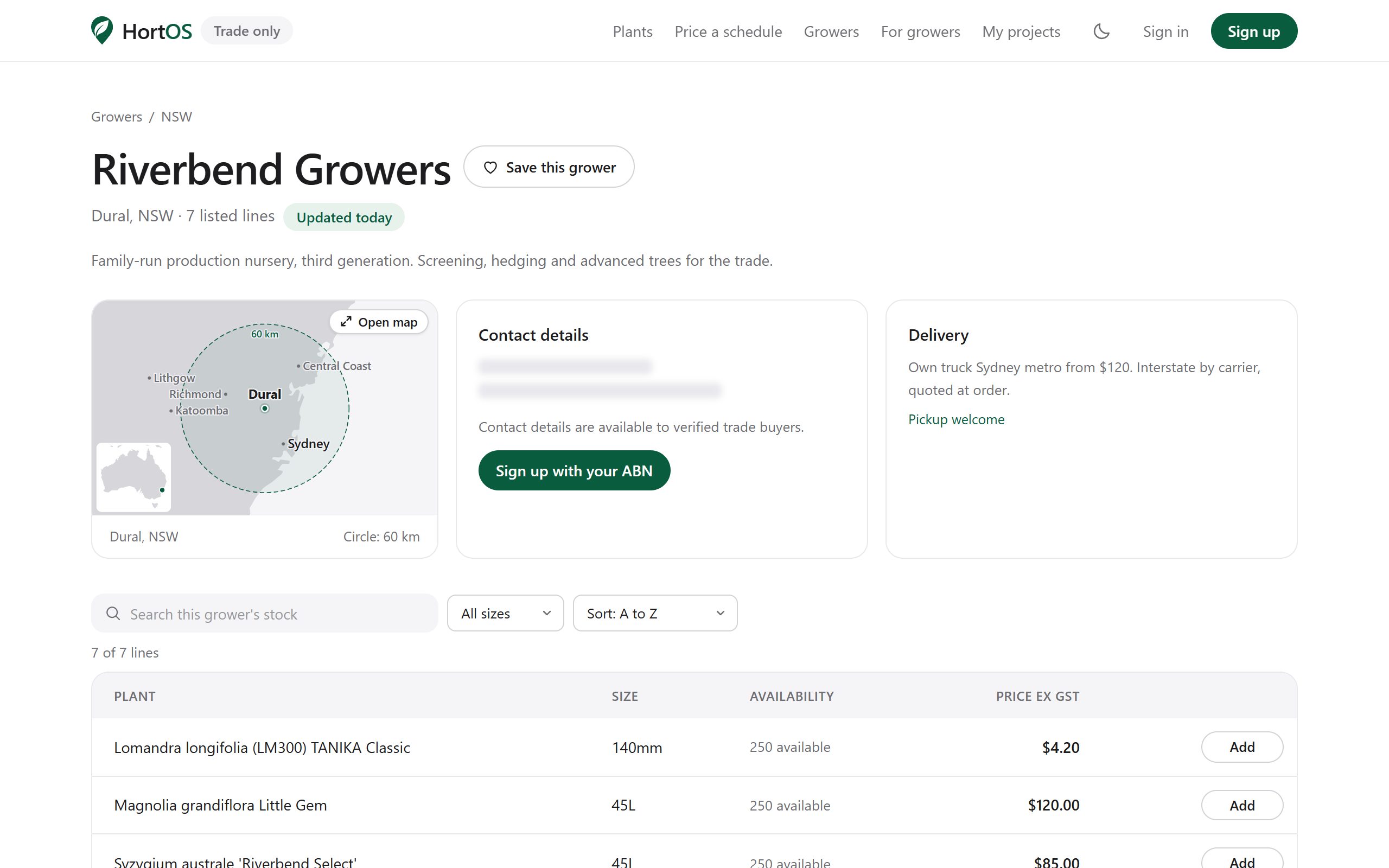Image resolution: width=1389 pixels, height=868 pixels.
Task: Click the HortOS wordmark
Action: [x=157, y=31]
